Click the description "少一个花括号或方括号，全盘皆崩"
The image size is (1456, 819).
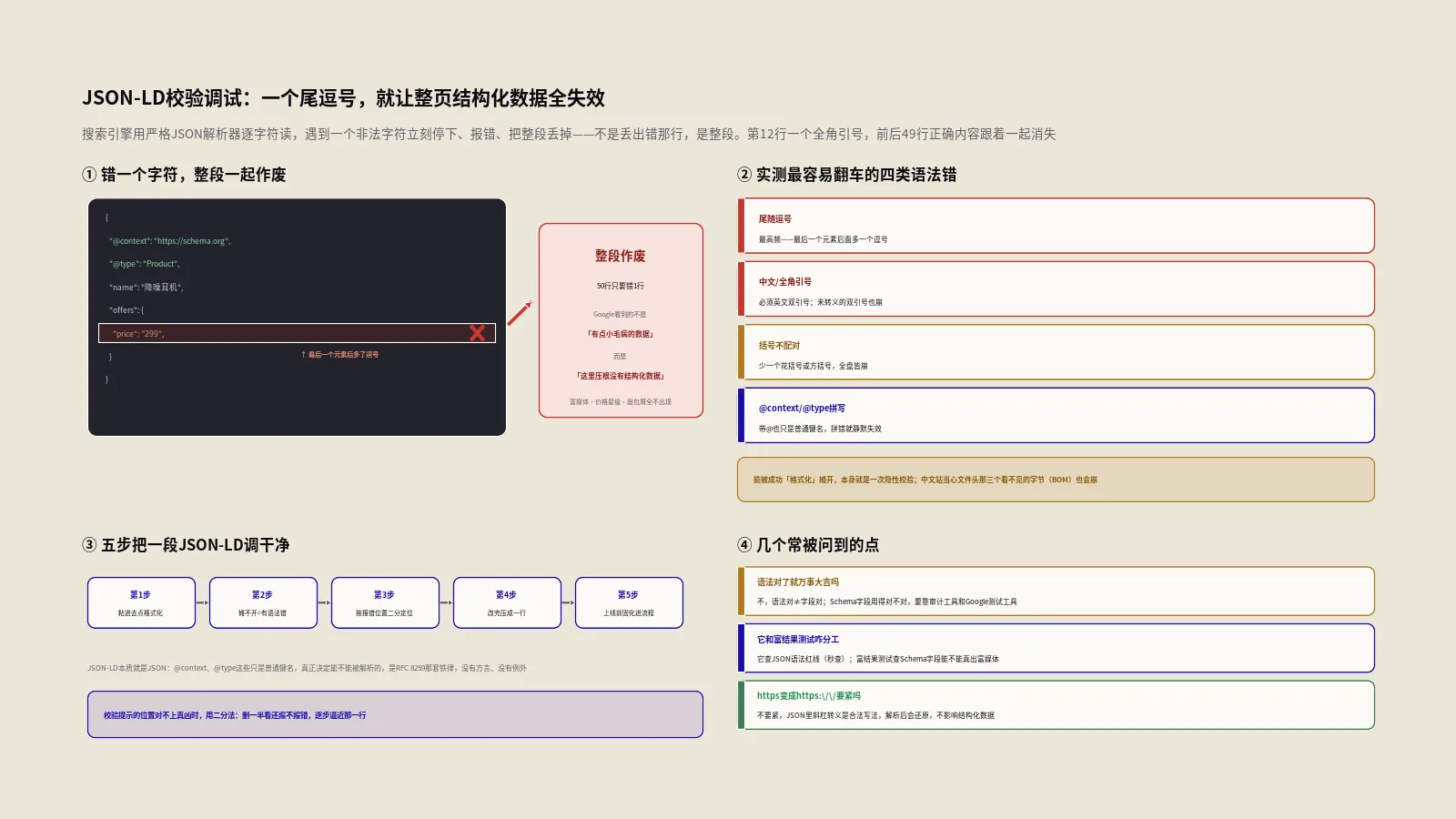[813, 366]
